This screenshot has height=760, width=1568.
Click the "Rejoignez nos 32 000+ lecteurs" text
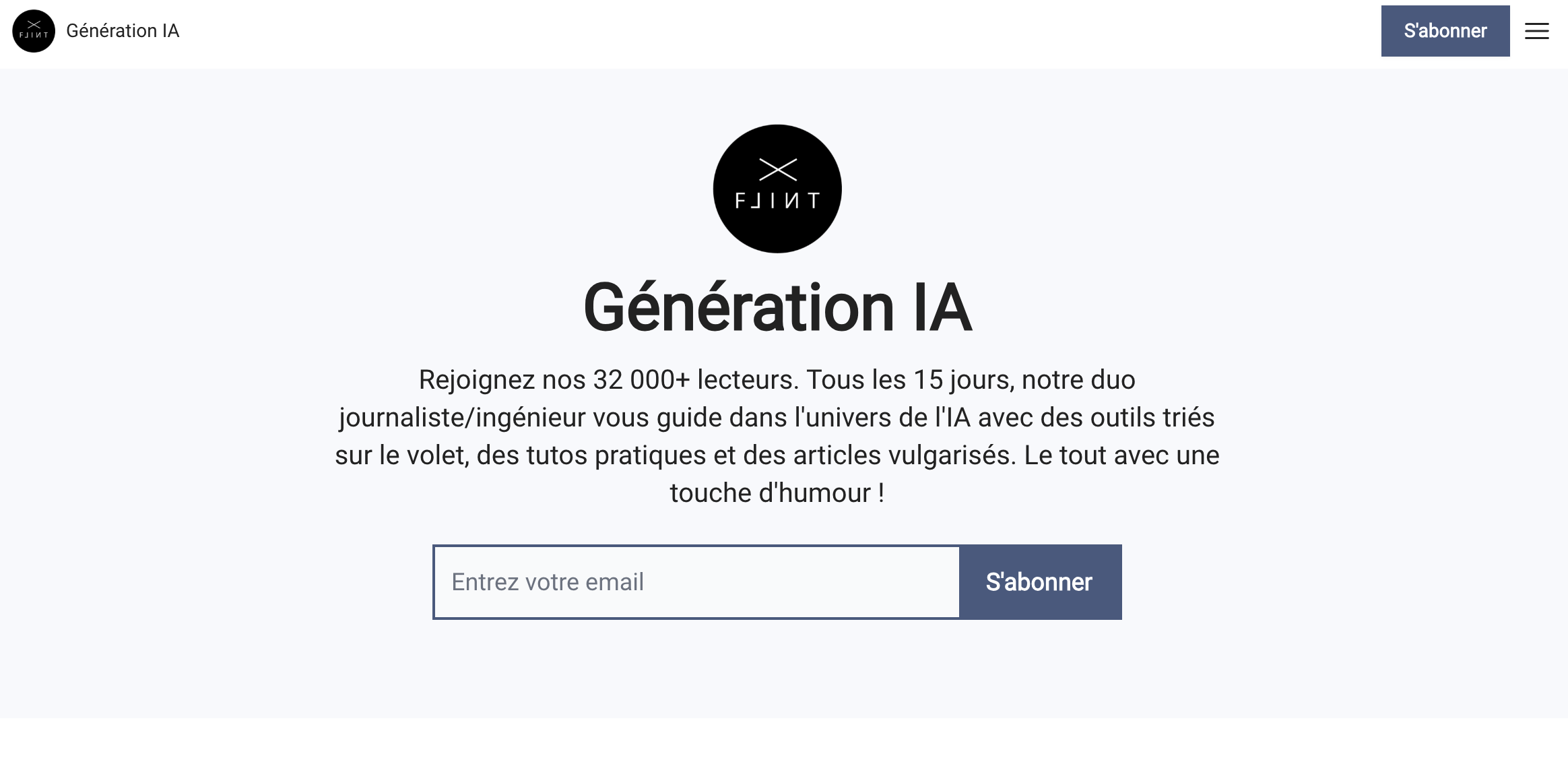click(606, 380)
